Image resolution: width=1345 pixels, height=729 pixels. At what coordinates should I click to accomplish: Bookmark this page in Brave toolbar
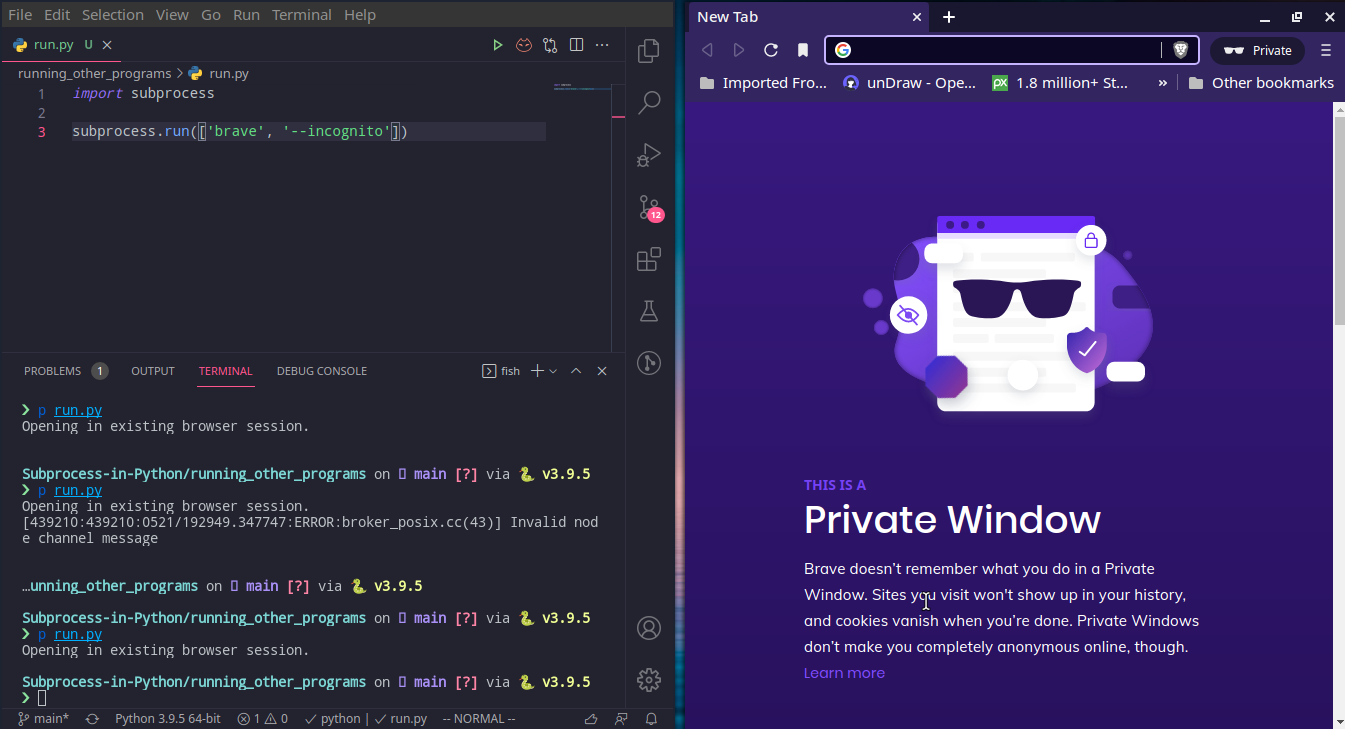tap(802, 50)
